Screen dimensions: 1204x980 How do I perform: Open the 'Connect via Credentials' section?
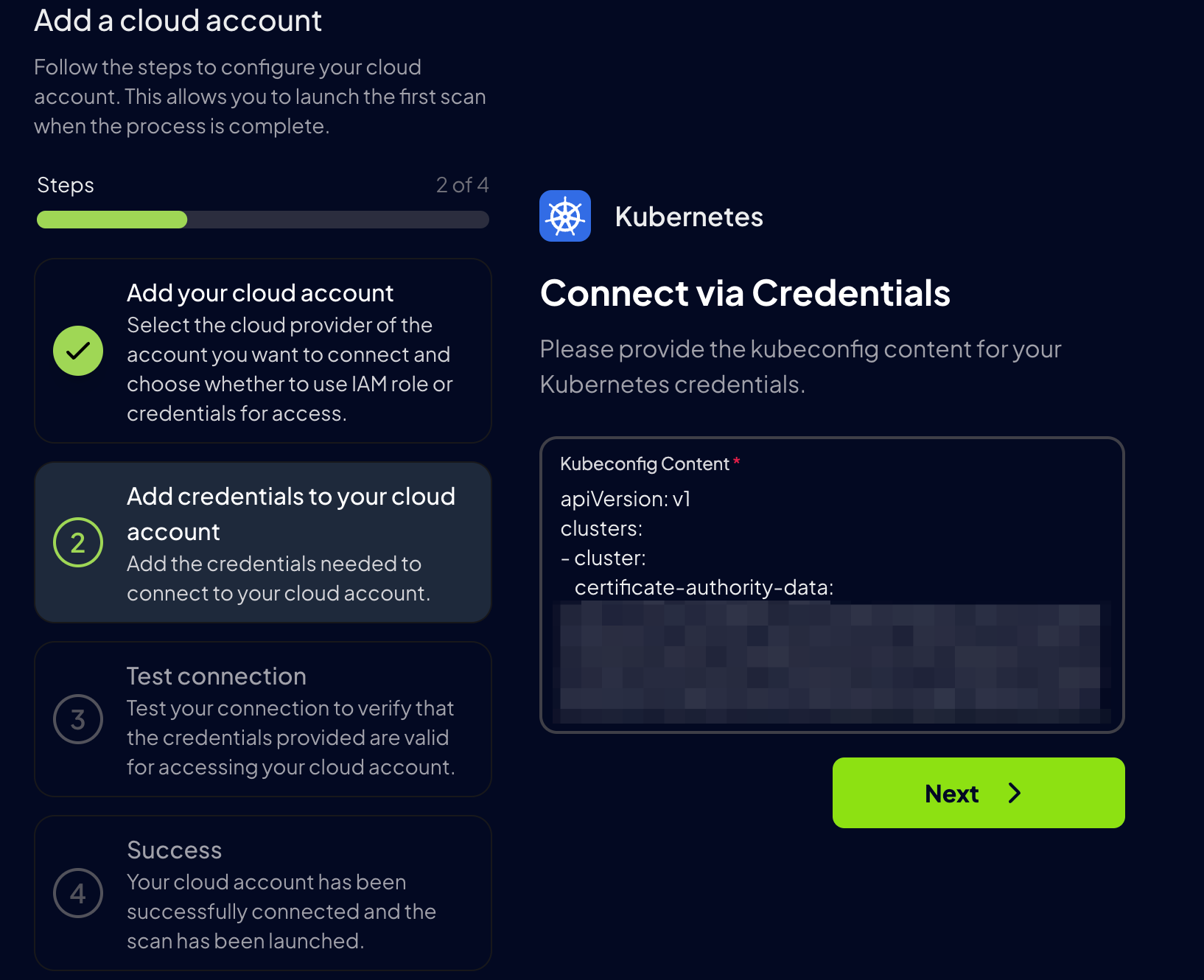(745, 293)
